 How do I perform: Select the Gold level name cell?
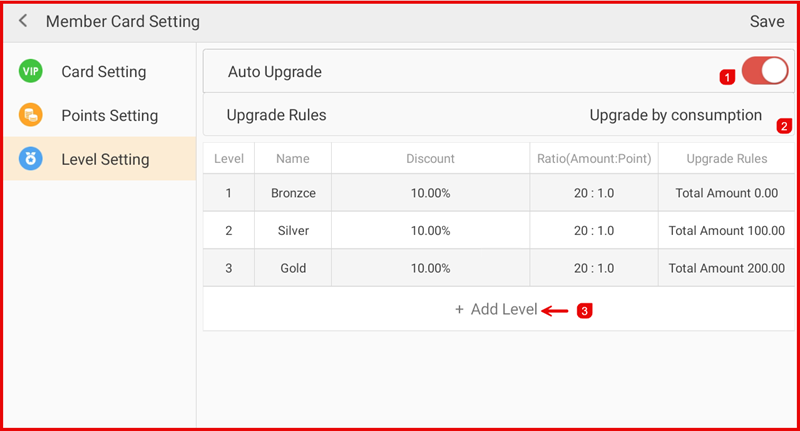(x=293, y=268)
